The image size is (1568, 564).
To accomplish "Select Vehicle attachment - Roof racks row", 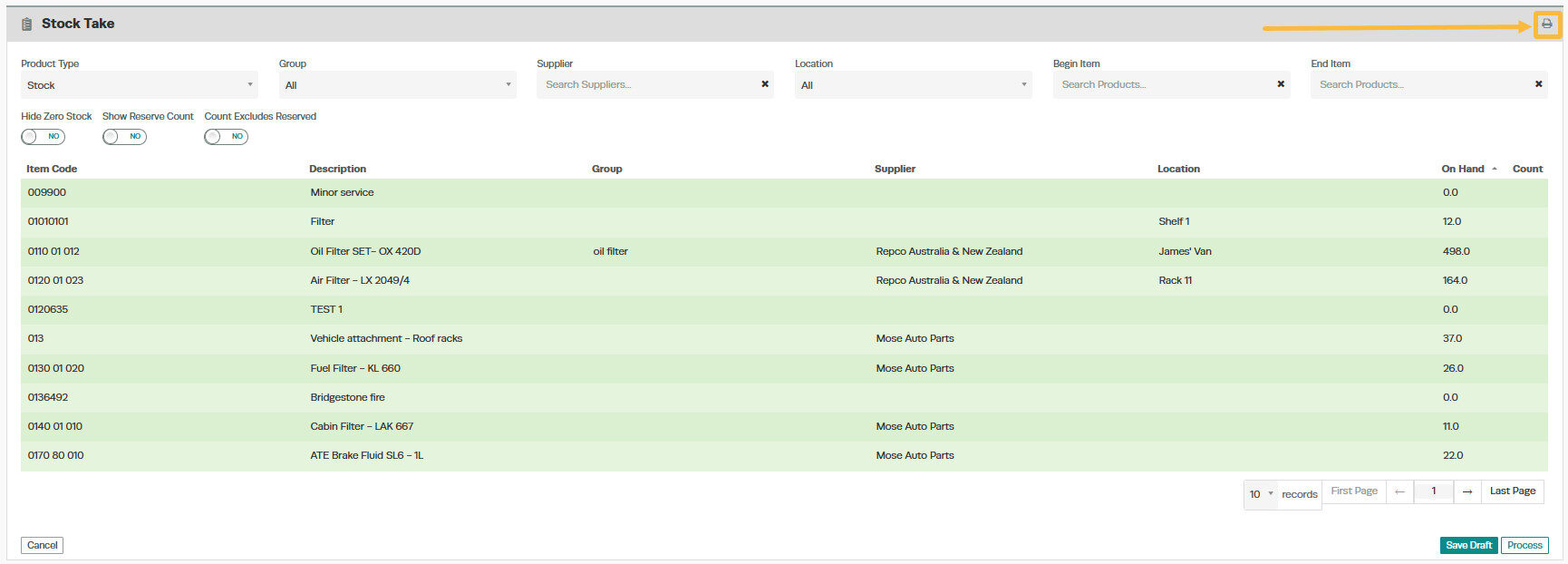I will (784, 338).
